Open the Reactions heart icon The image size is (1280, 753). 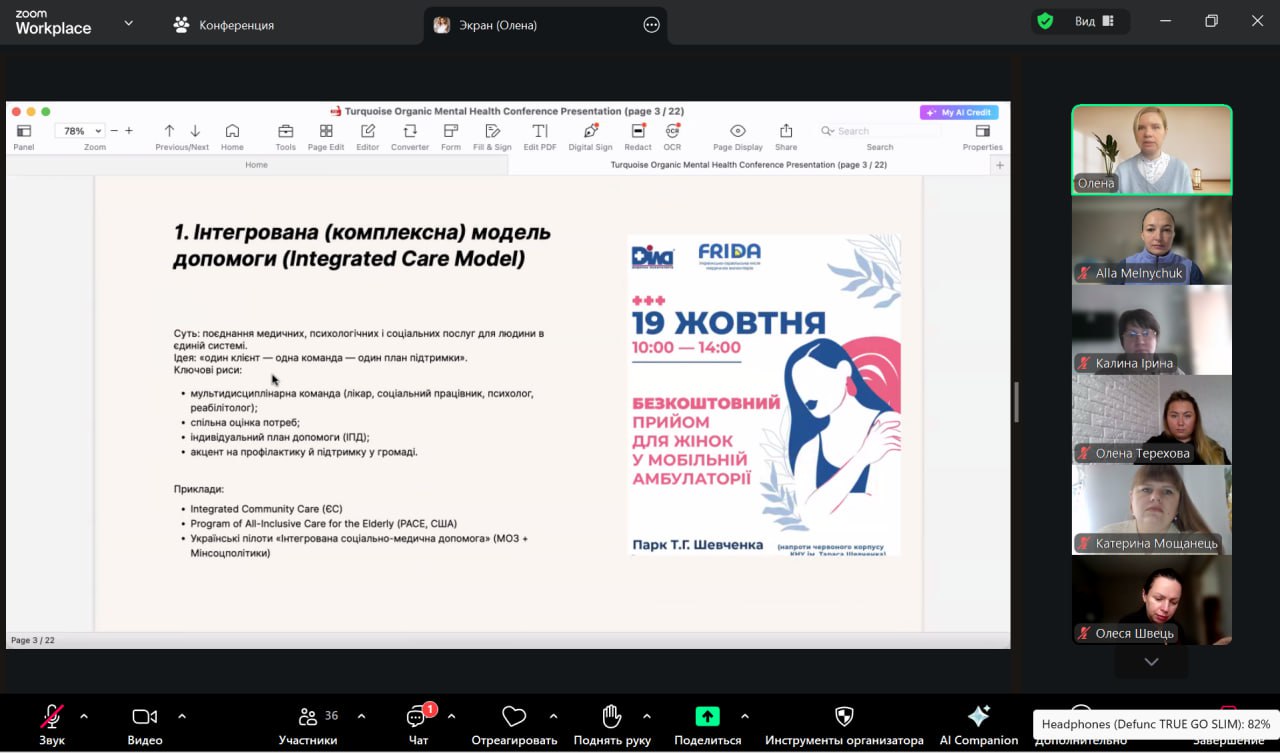[x=514, y=716]
